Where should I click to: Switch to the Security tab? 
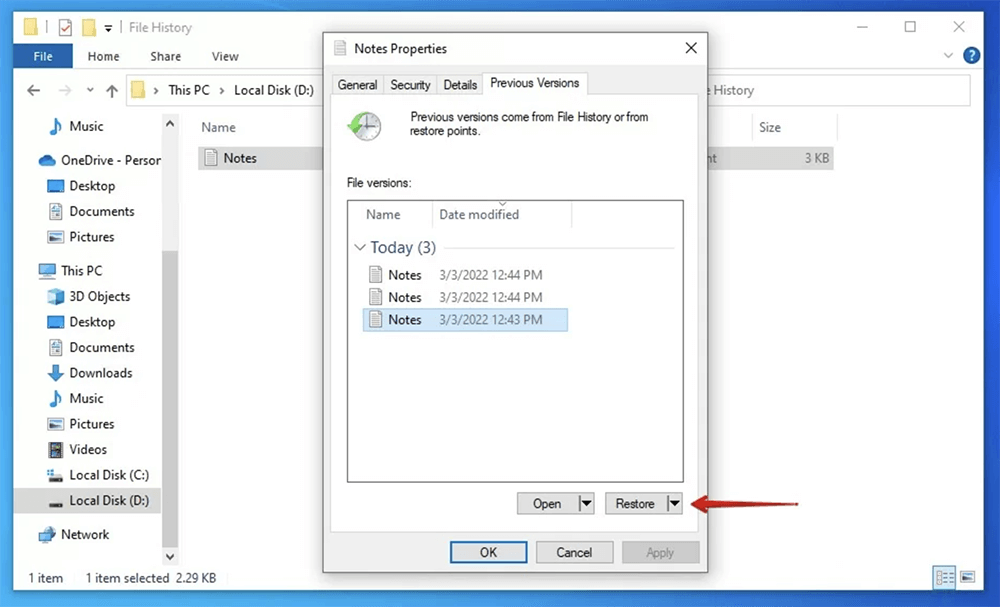[410, 84]
